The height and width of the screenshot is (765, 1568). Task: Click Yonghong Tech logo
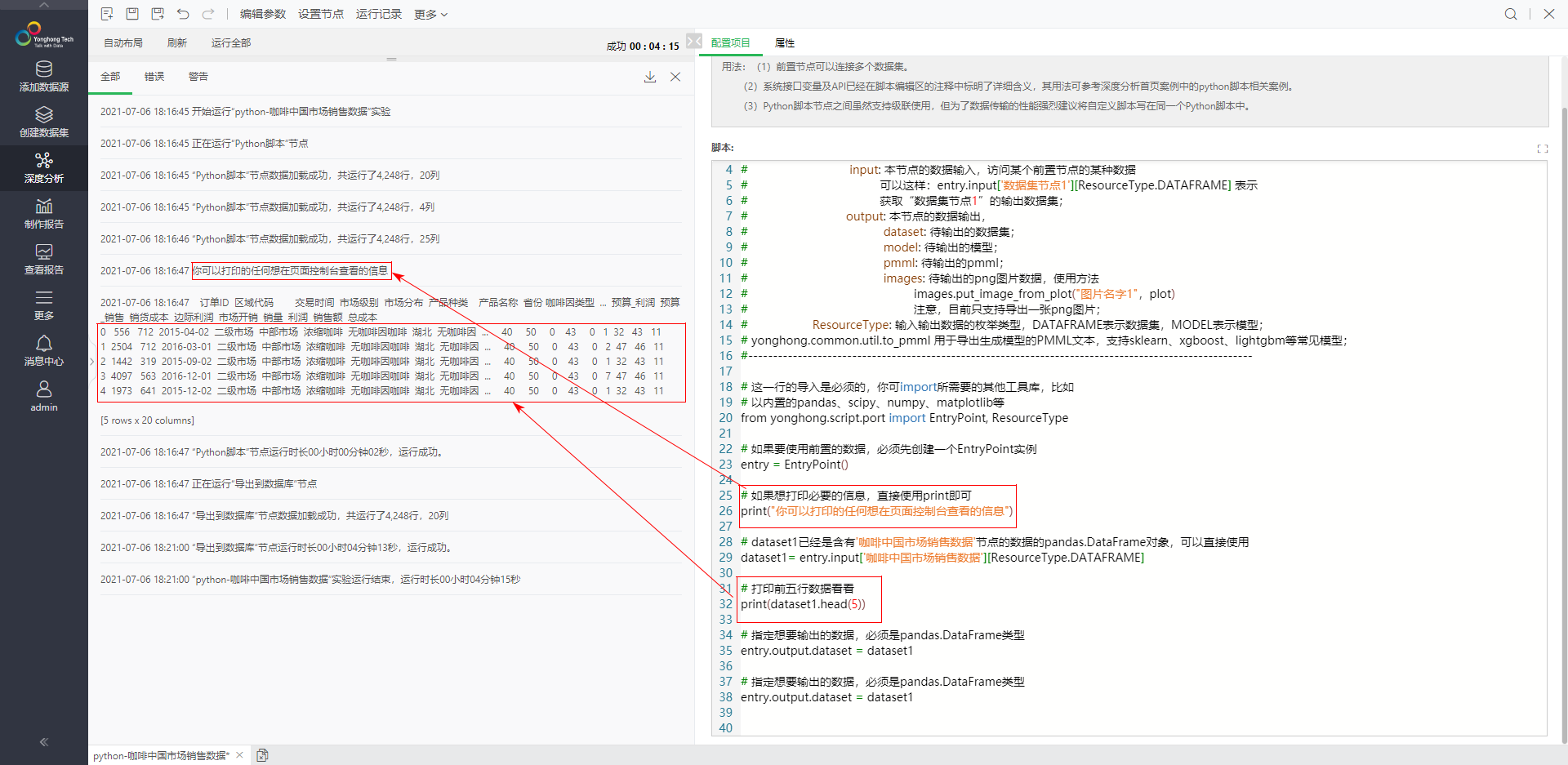[44, 34]
